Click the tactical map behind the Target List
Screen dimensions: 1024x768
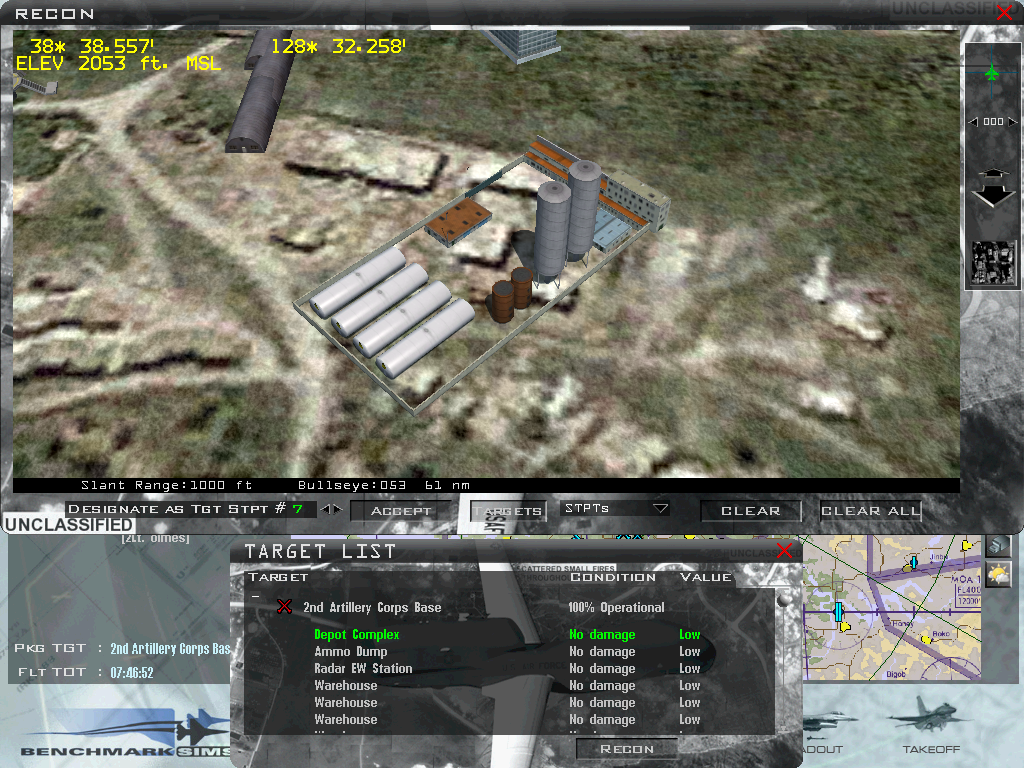[x=891, y=607]
